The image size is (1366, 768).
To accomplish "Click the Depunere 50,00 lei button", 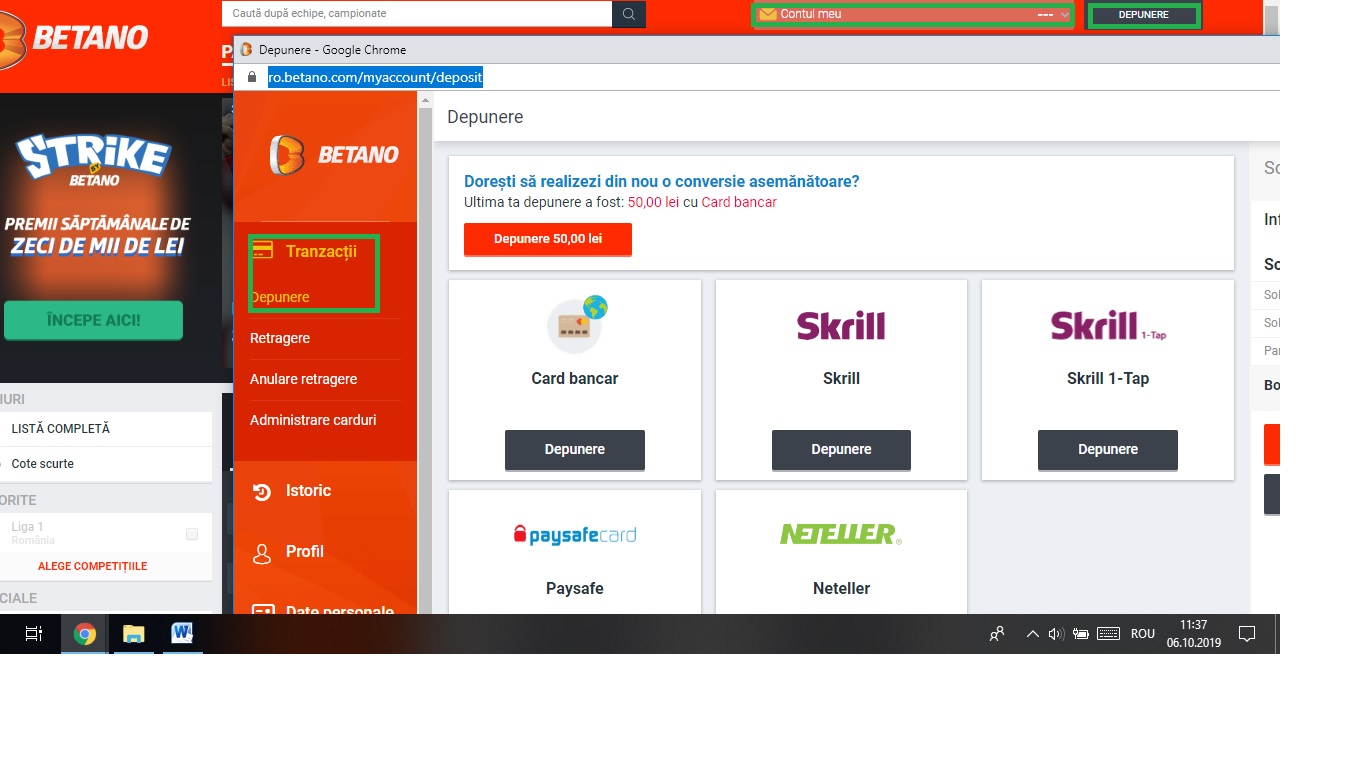I will [548, 239].
